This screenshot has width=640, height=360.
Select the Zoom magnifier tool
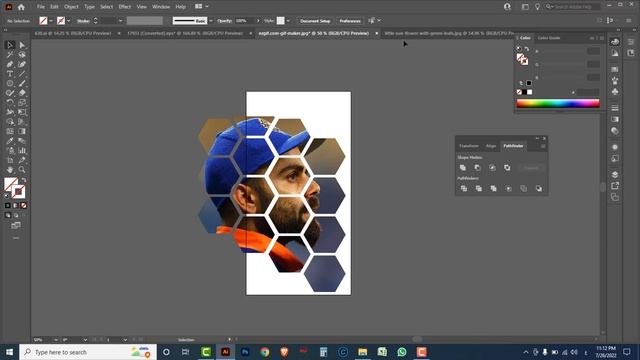[22, 170]
